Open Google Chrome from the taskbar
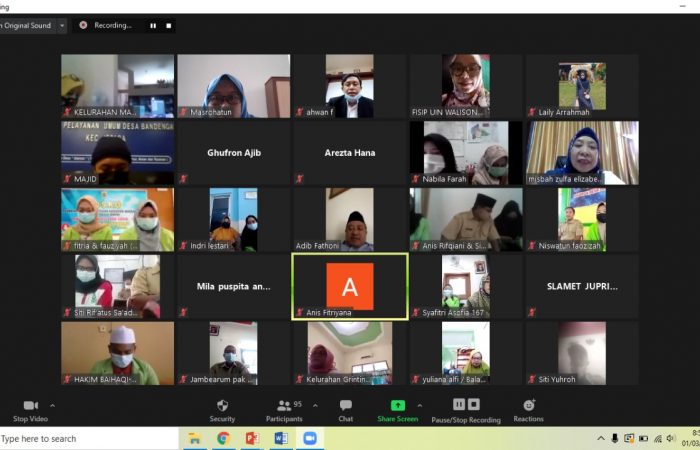The image size is (700, 450). tap(223, 438)
